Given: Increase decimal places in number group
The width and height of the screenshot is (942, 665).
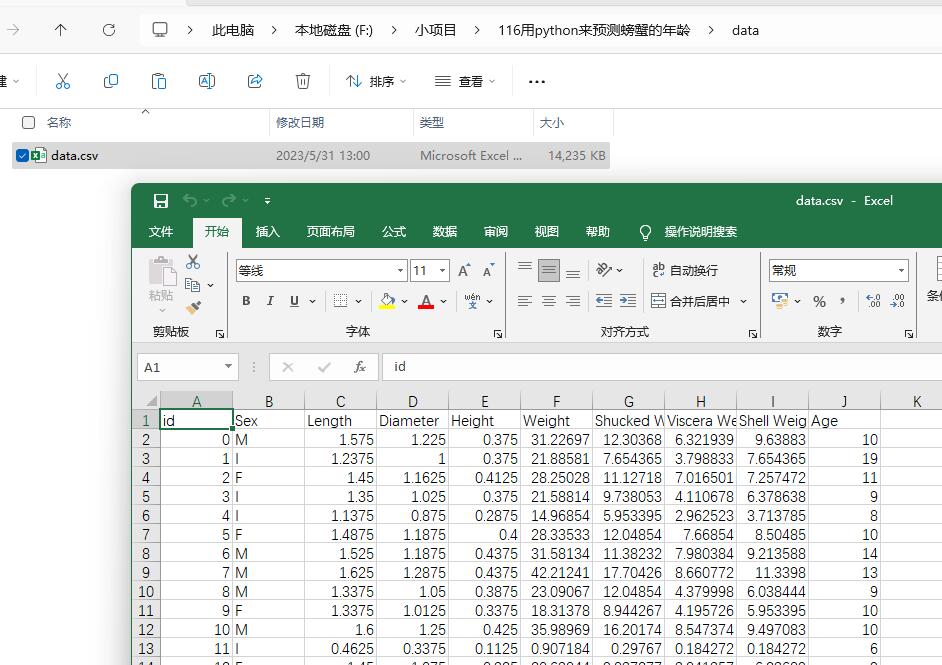Looking at the screenshot, I should coord(873,301).
